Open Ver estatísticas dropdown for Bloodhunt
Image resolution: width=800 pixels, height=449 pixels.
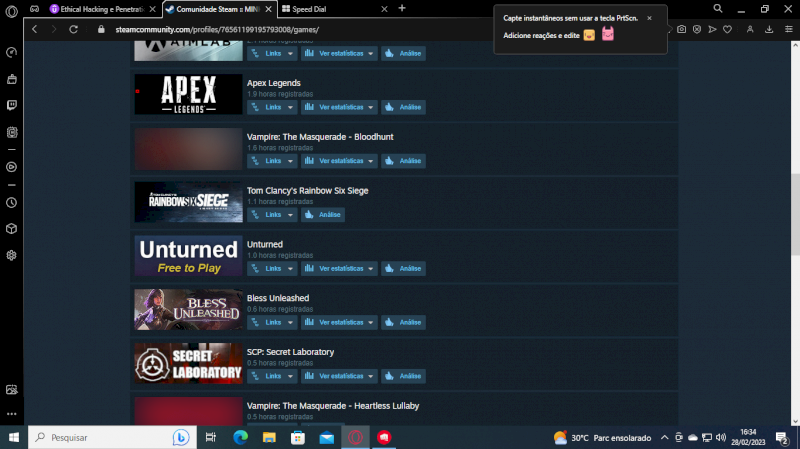click(339, 161)
